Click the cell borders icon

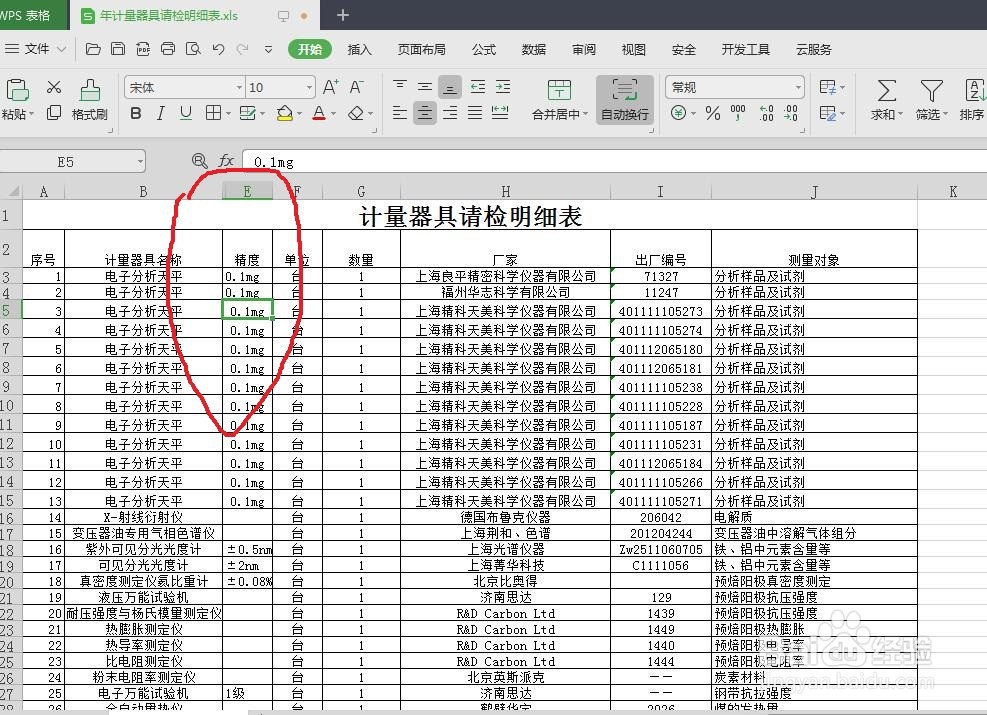pyautogui.click(x=213, y=113)
